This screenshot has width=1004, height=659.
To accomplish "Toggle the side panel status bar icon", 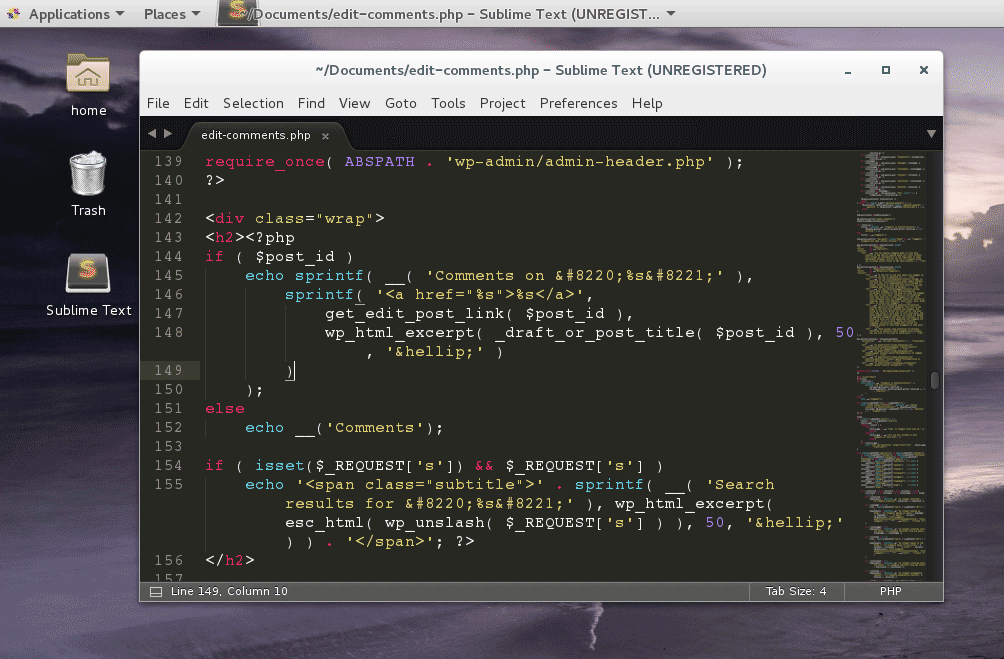I will 156,592.
